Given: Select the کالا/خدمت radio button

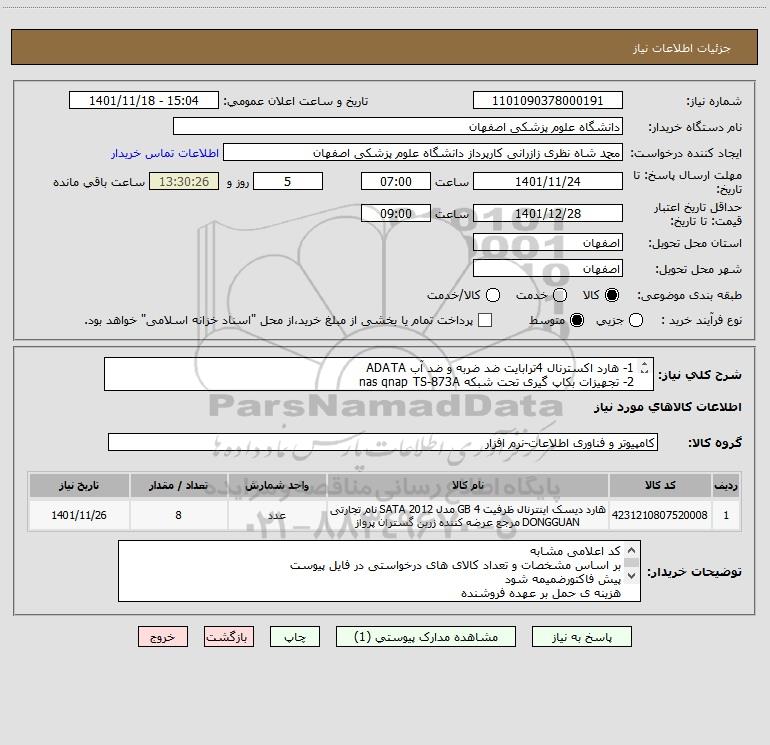Looking at the screenshot, I should point(493,295).
